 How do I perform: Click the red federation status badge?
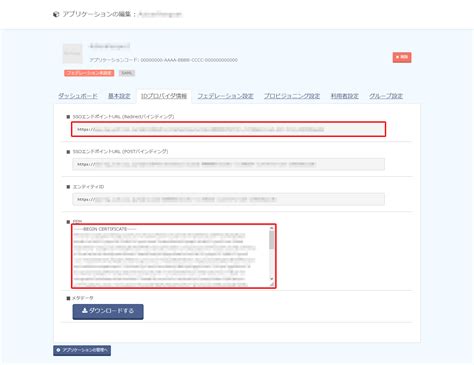pos(89,73)
